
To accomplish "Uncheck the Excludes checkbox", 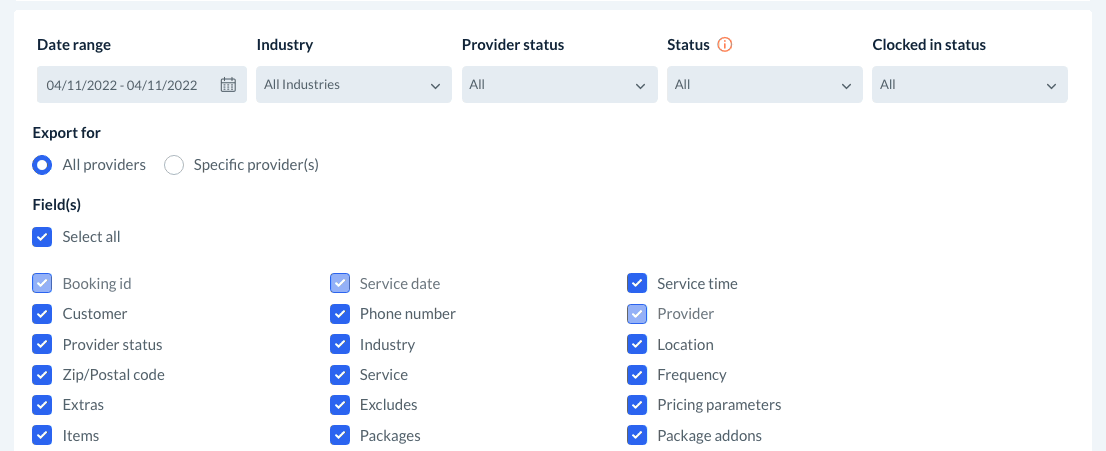I will pos(340,405).
